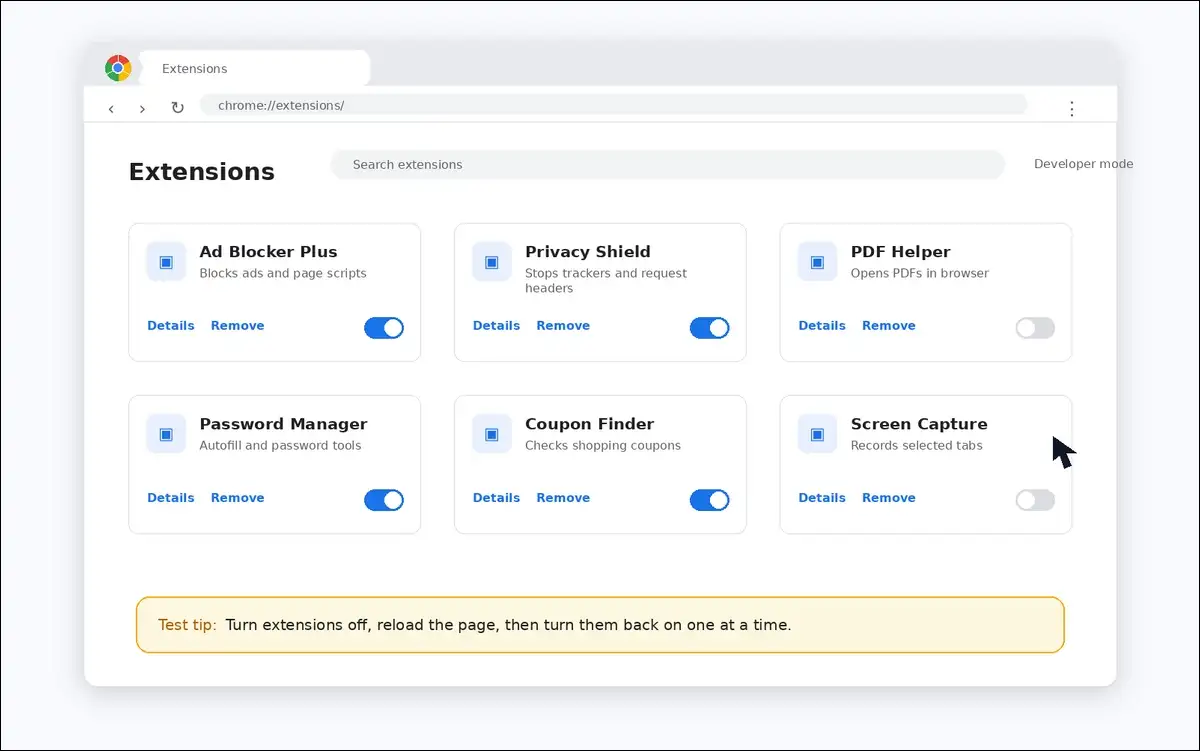Open Details for Screen Capture
Screen dimensions: 1200x751
[x=822, y=497]
